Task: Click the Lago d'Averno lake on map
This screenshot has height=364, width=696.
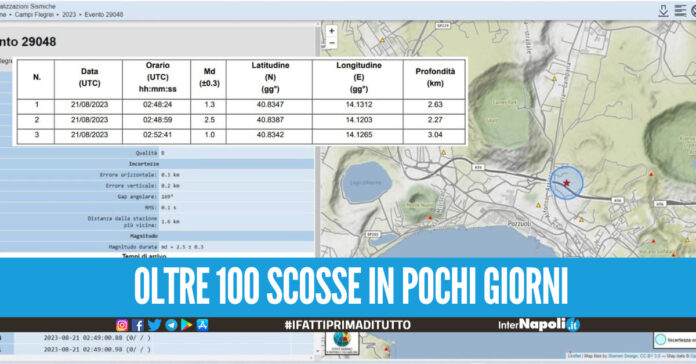Action: point(366,182)
